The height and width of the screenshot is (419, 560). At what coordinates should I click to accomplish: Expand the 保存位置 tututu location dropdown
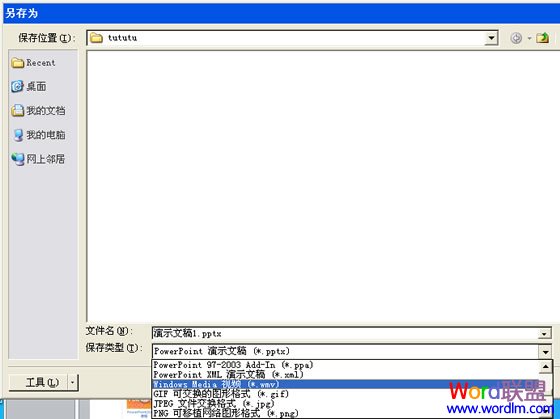pyautogui.click(x=491, y=38)
